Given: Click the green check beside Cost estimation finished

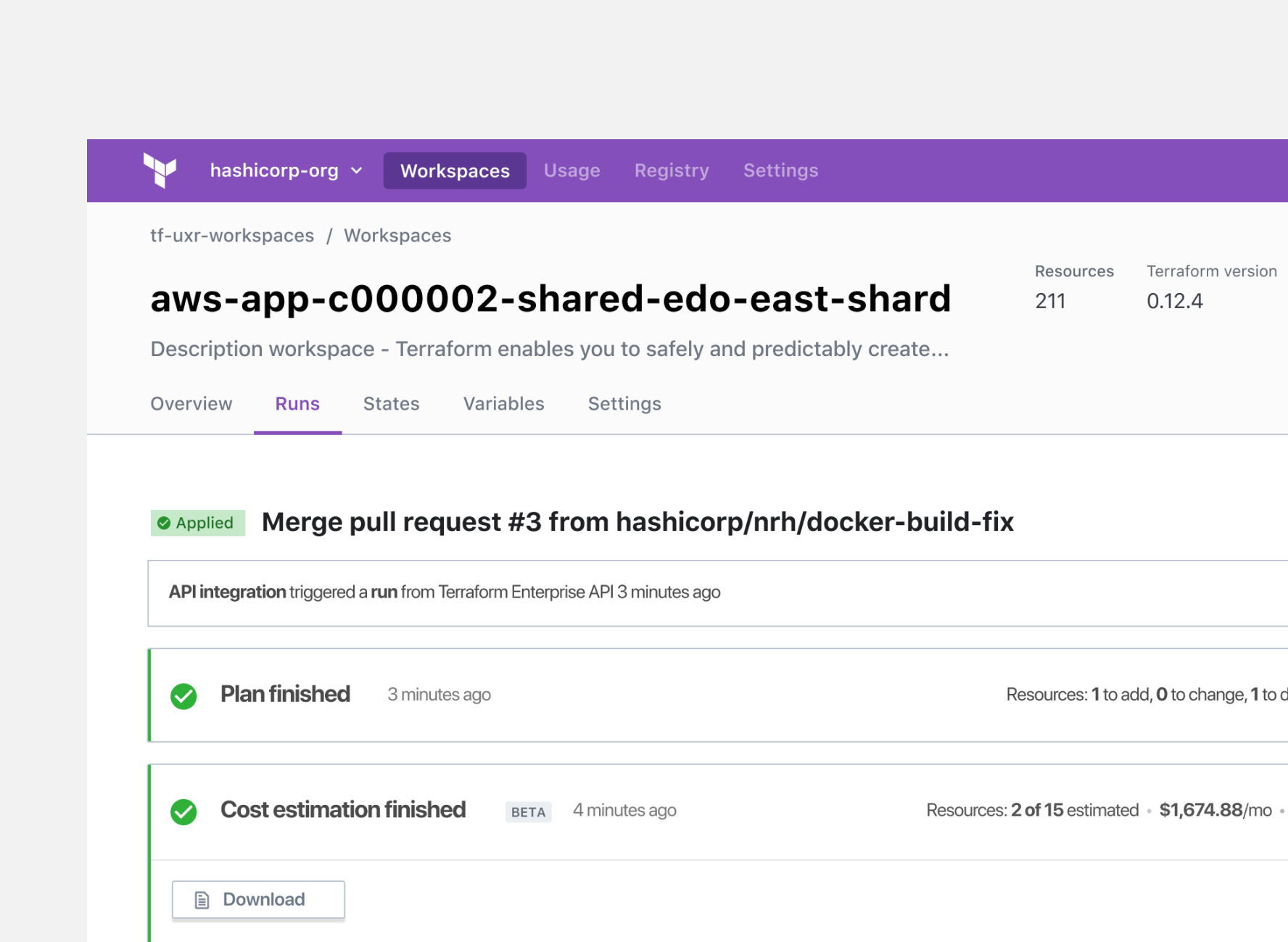Looking at the screenshot, I should click(183, 811).
